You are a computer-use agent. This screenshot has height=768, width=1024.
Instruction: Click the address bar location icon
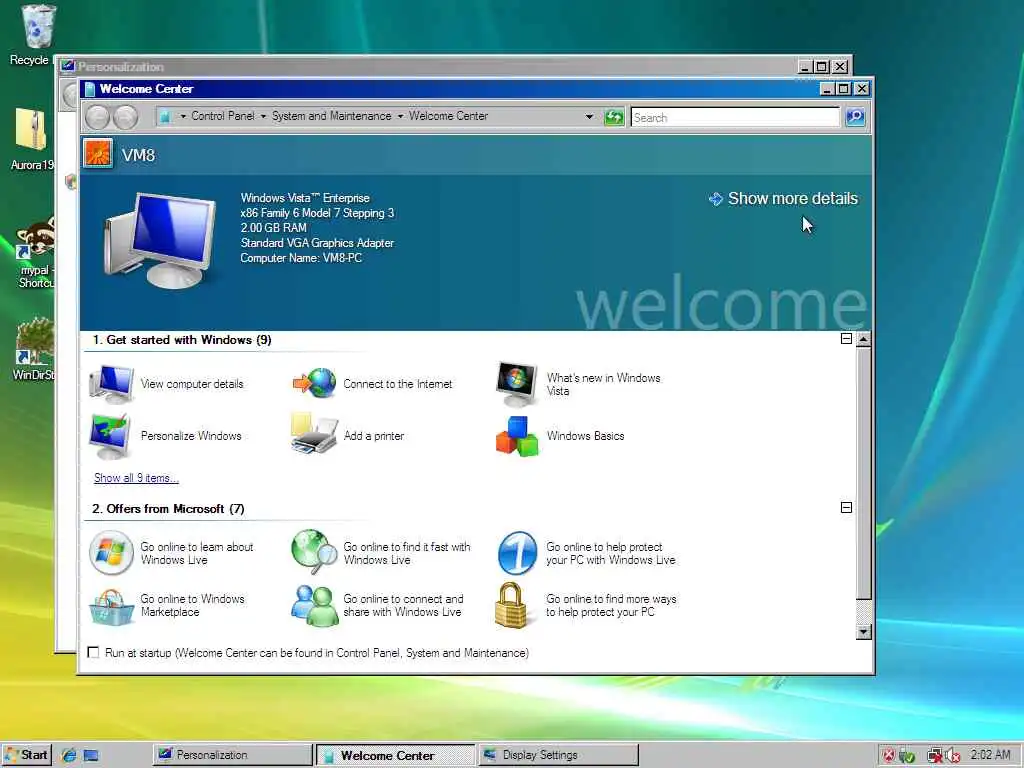pos(165,117)
